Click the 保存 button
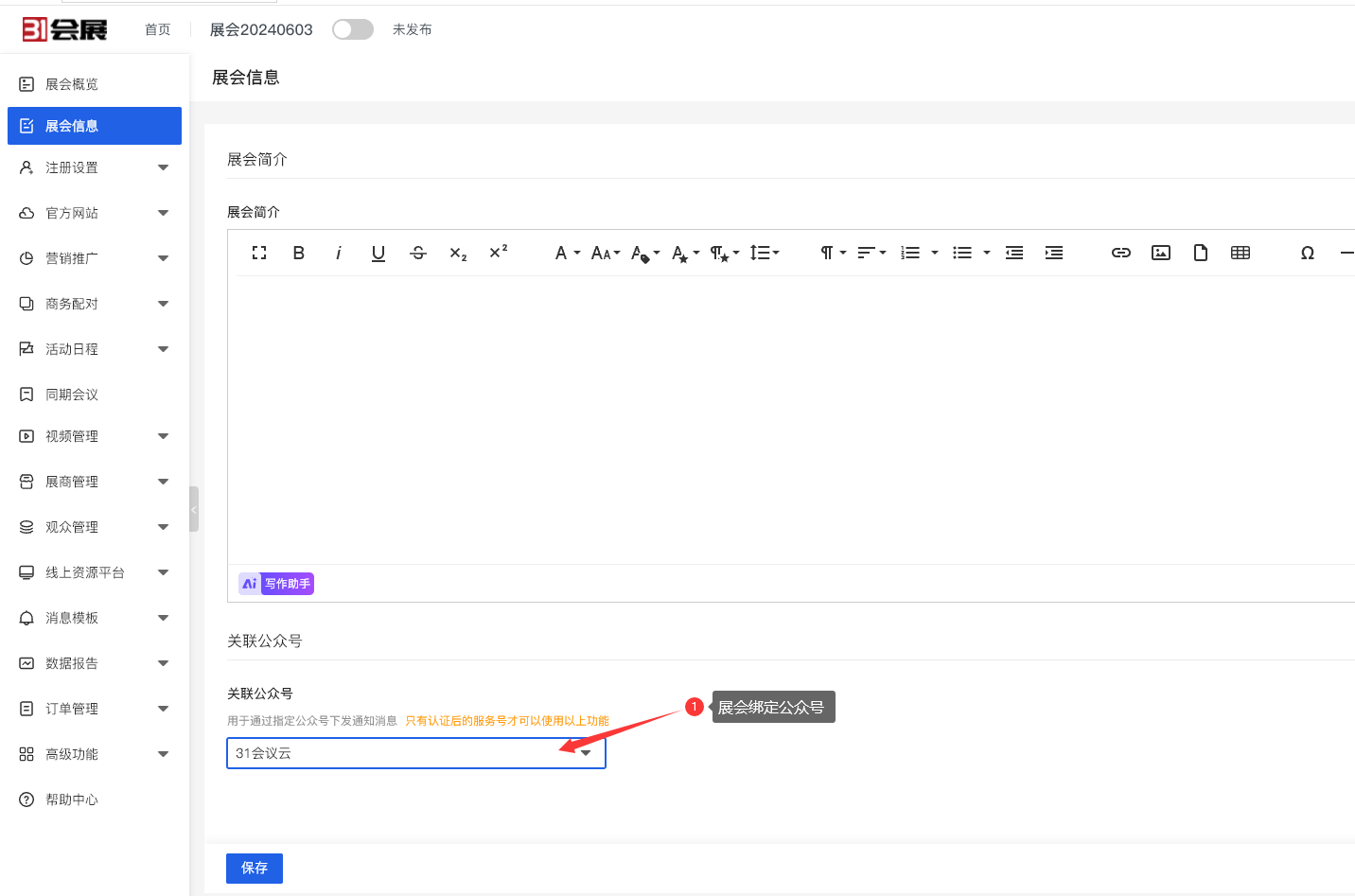The height and width of the screenshot is (896, 1355). (255, 868)
